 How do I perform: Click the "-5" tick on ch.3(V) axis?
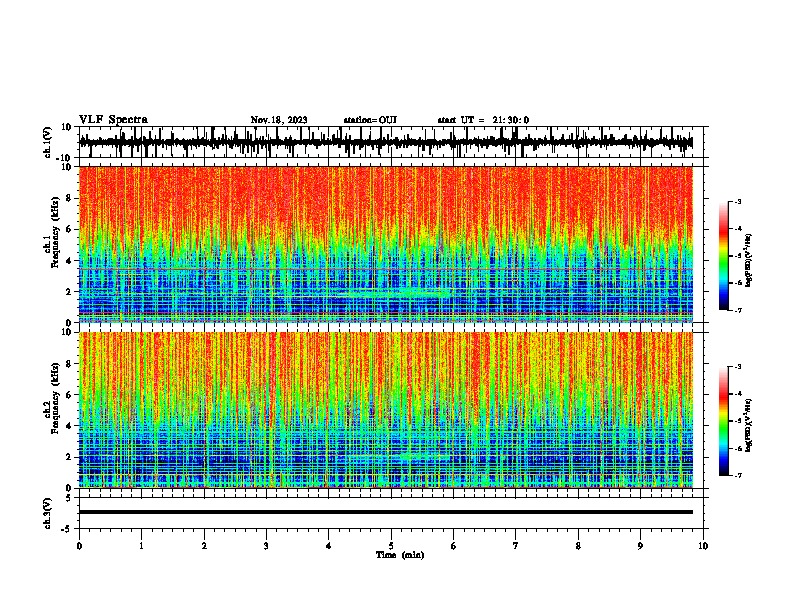pyautogui.click(x=68, y=528)
